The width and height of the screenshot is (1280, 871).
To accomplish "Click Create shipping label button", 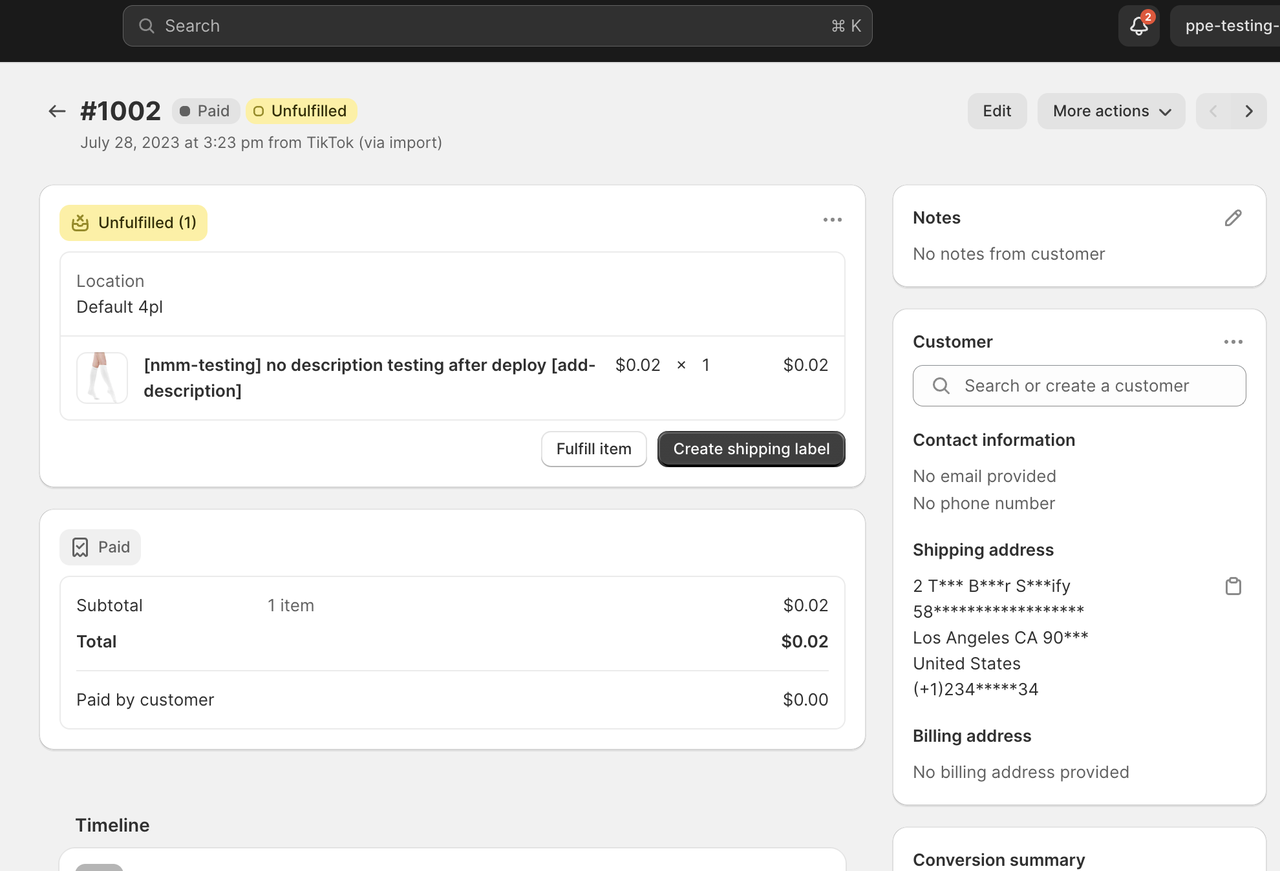I will [x=751, y=449].
